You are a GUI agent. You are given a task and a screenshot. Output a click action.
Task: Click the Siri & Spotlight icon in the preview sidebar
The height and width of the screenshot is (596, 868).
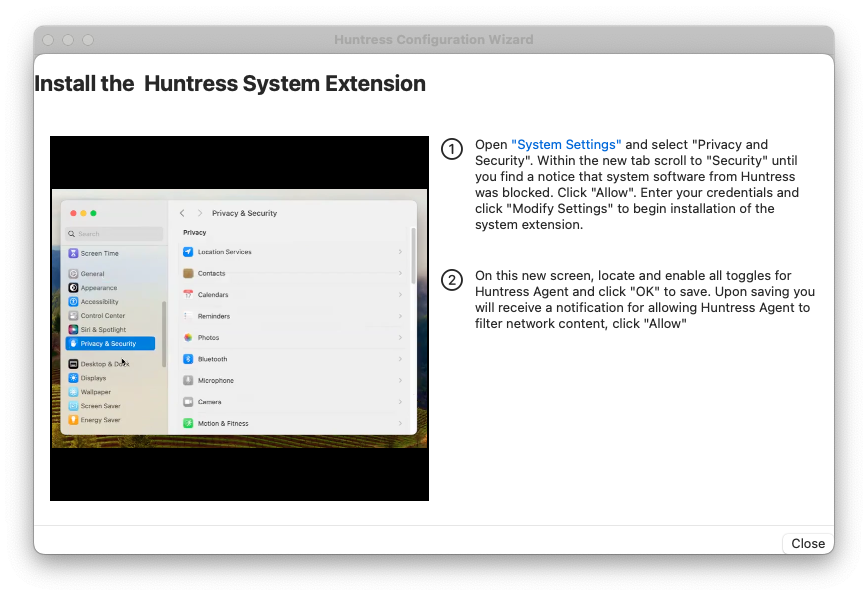point(73,329)
